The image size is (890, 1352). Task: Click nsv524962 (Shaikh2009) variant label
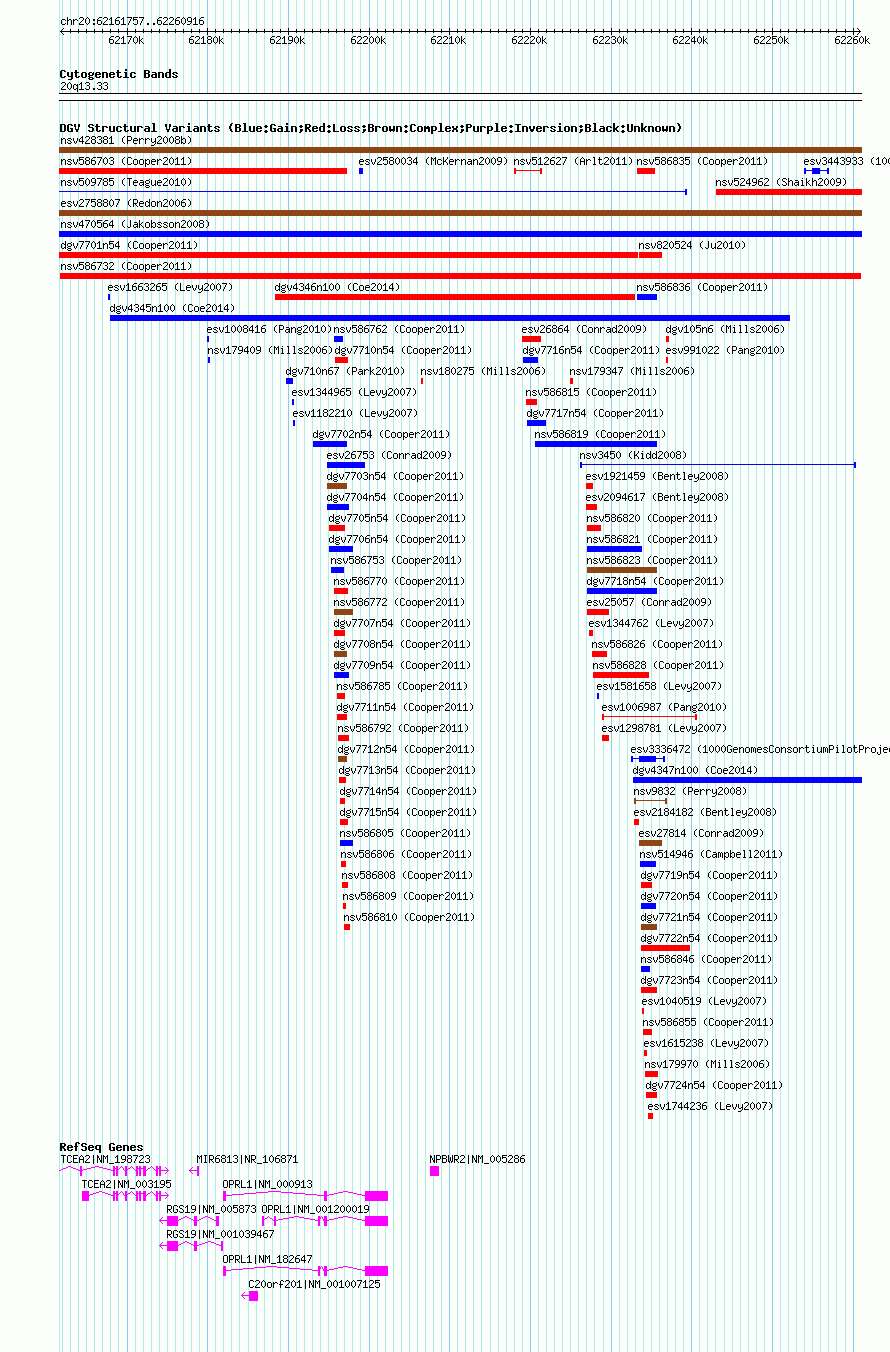[x=781, y=182]
